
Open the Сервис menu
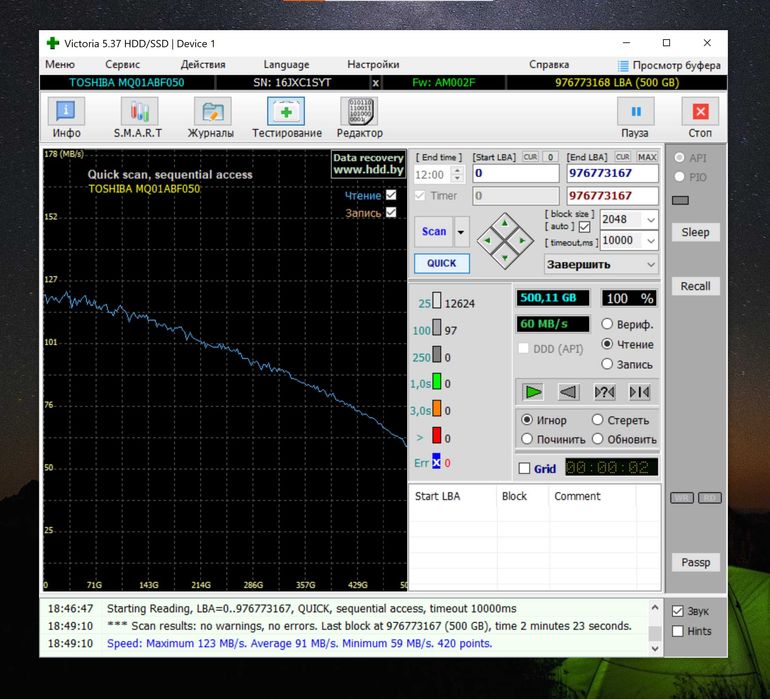coord(122,65)
